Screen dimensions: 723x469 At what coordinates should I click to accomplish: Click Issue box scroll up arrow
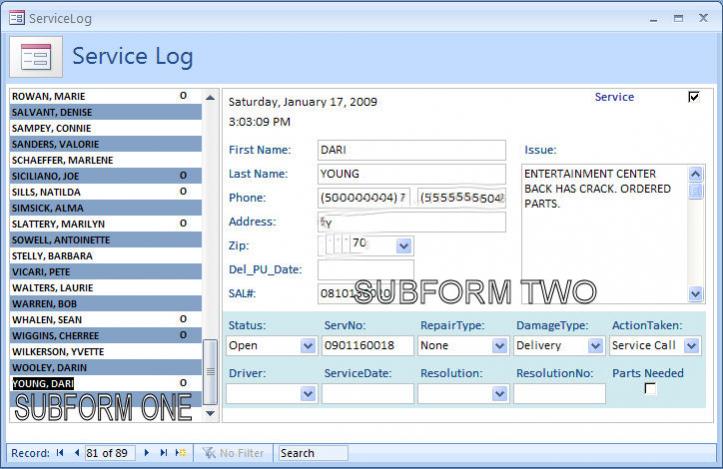click(x=695, y=174)
